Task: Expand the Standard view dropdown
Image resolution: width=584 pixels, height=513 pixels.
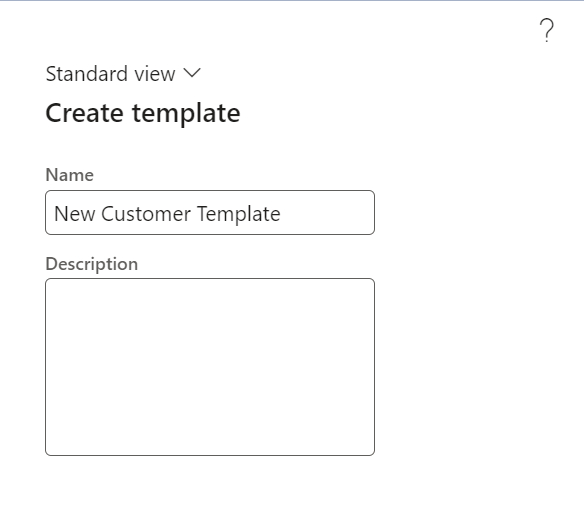Action: tap(123, 73)
